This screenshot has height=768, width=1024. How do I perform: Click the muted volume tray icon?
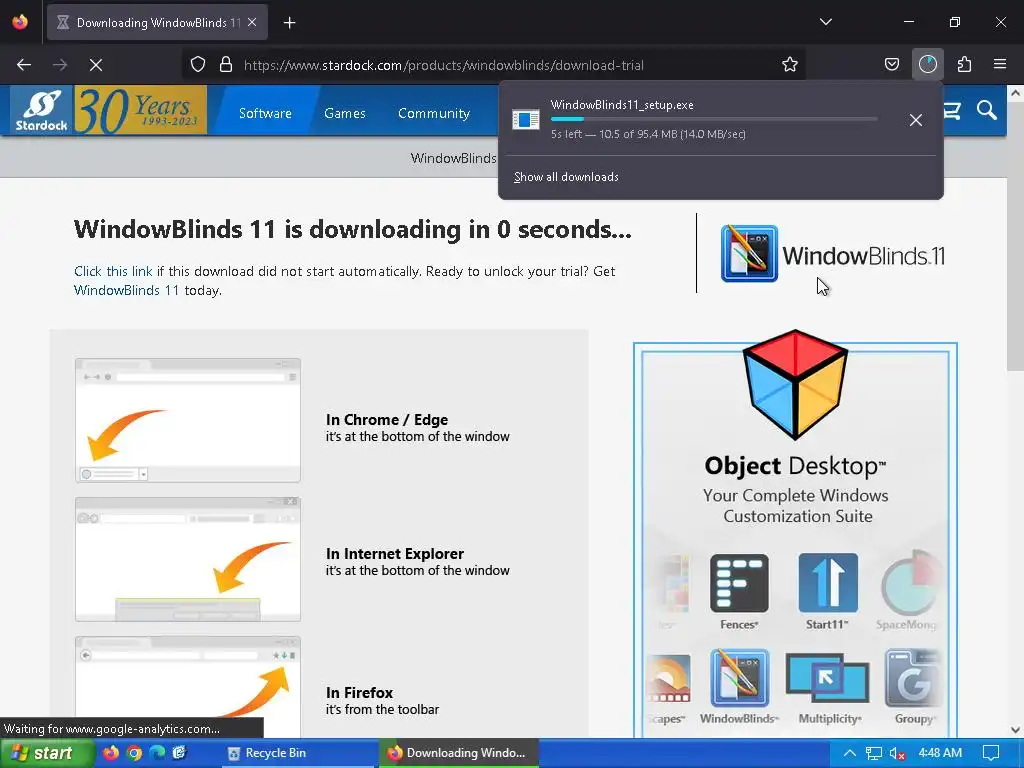click(897, 754)
